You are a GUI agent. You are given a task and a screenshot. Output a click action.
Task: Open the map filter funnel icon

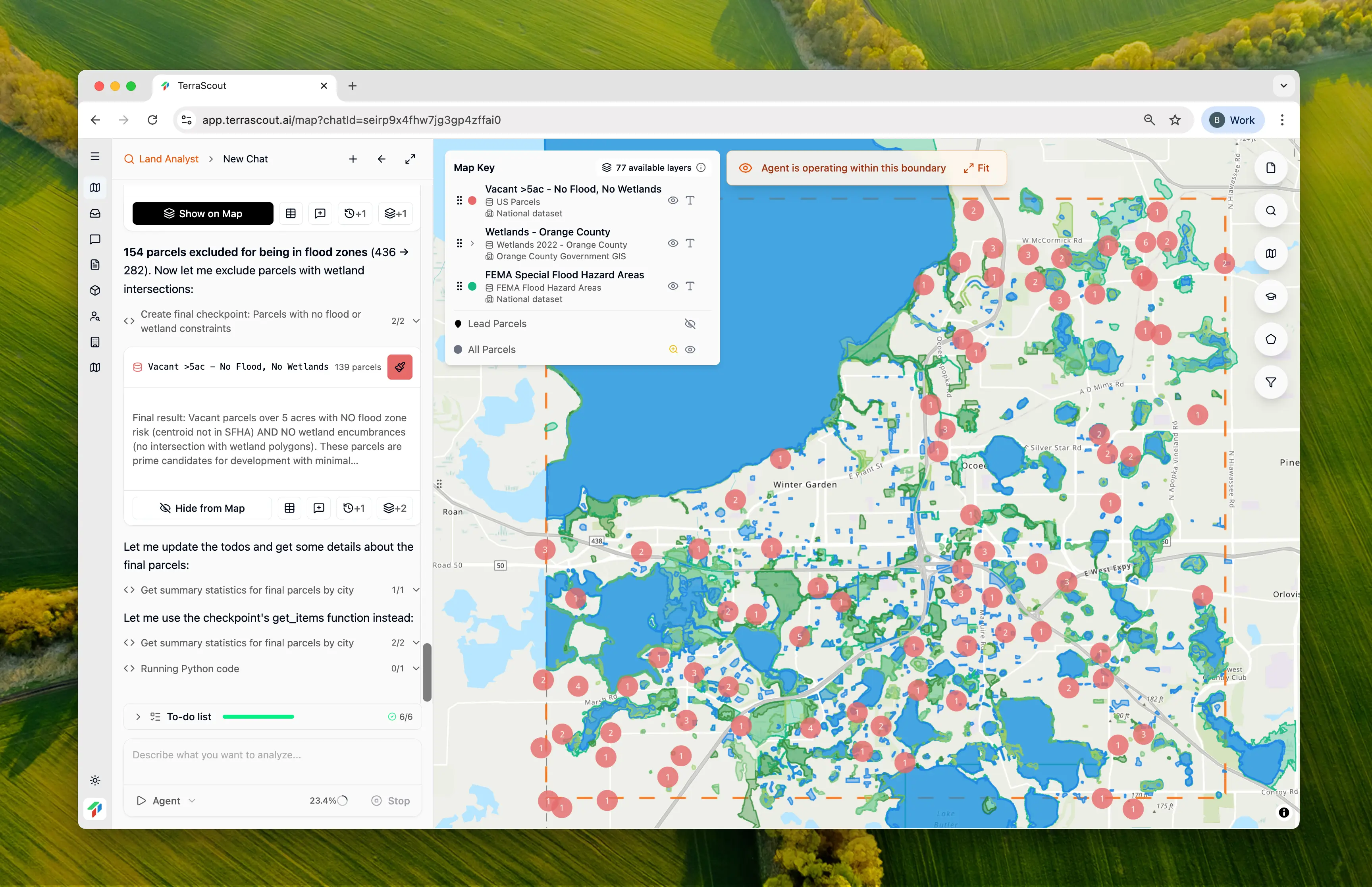click(x=1270, y=382)
